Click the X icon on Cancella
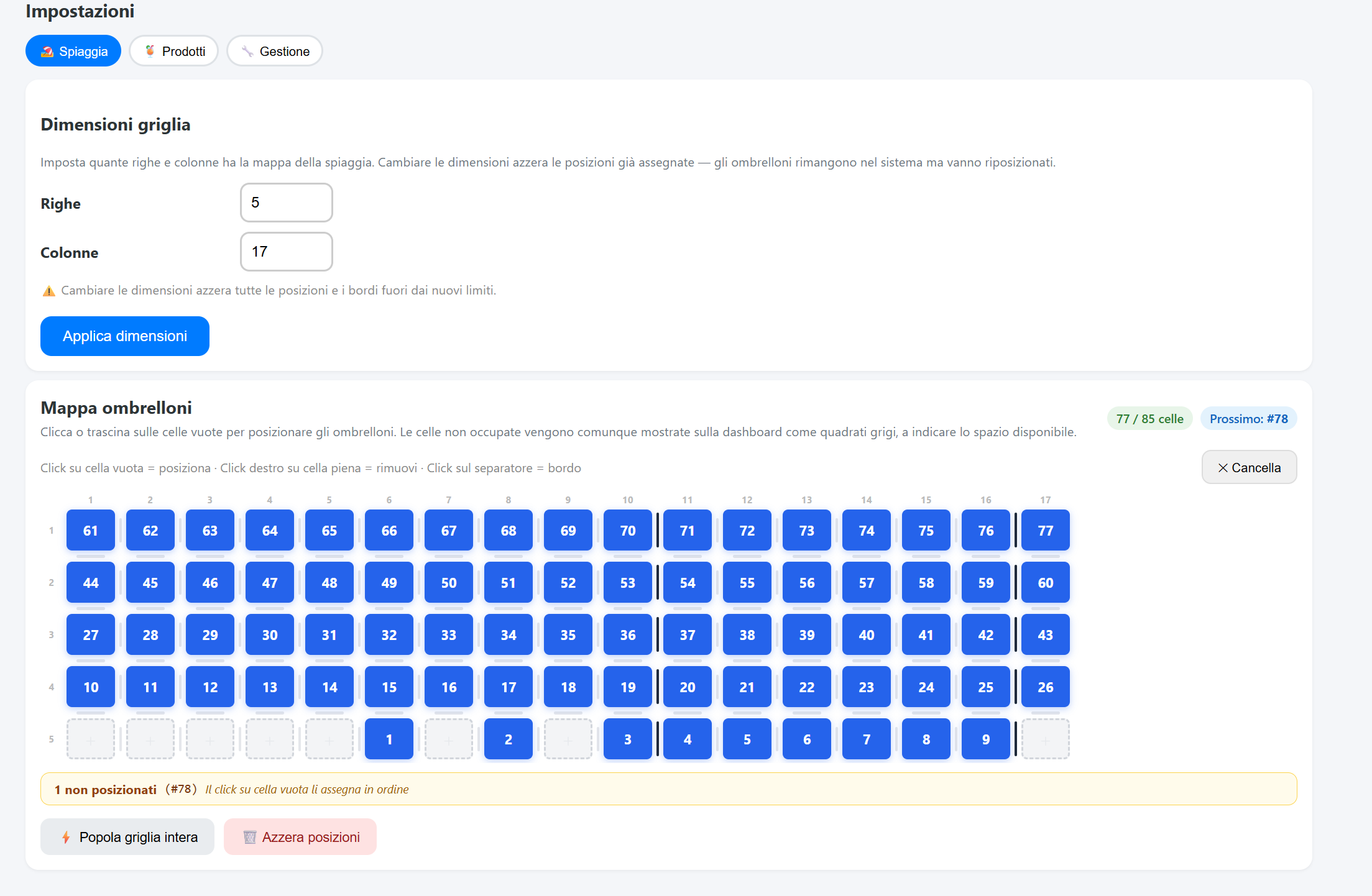1372x896 pixels. (1223, 468)
